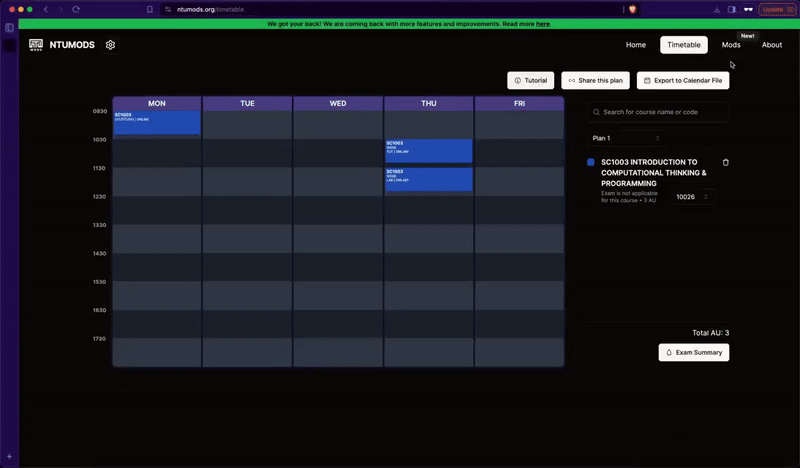Open the settings gear next to NTUMODS
The width and height of the screenshot is (800, 468).
tap(111, 45)
